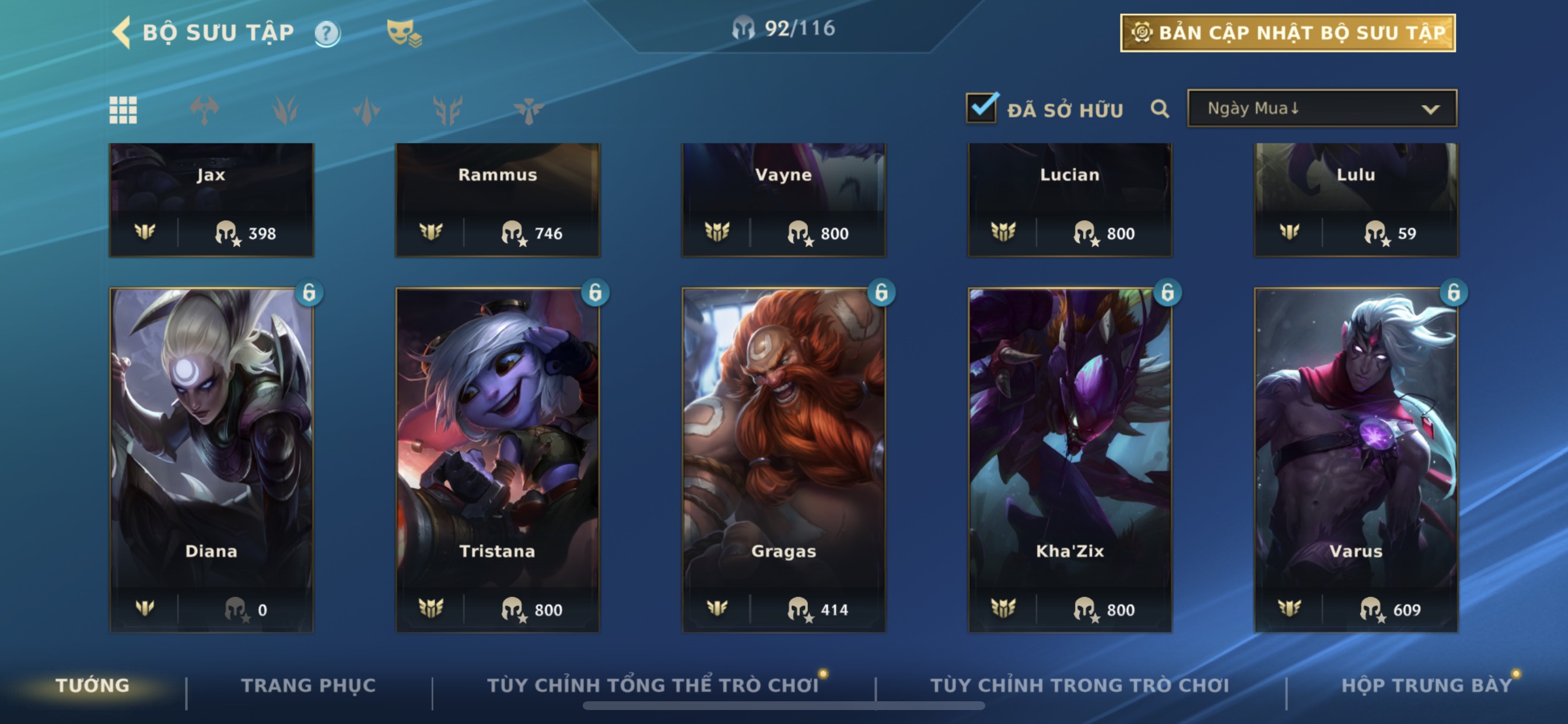Open the search magnifier icon
1568x724 pixels.
tap(1160, 109)
